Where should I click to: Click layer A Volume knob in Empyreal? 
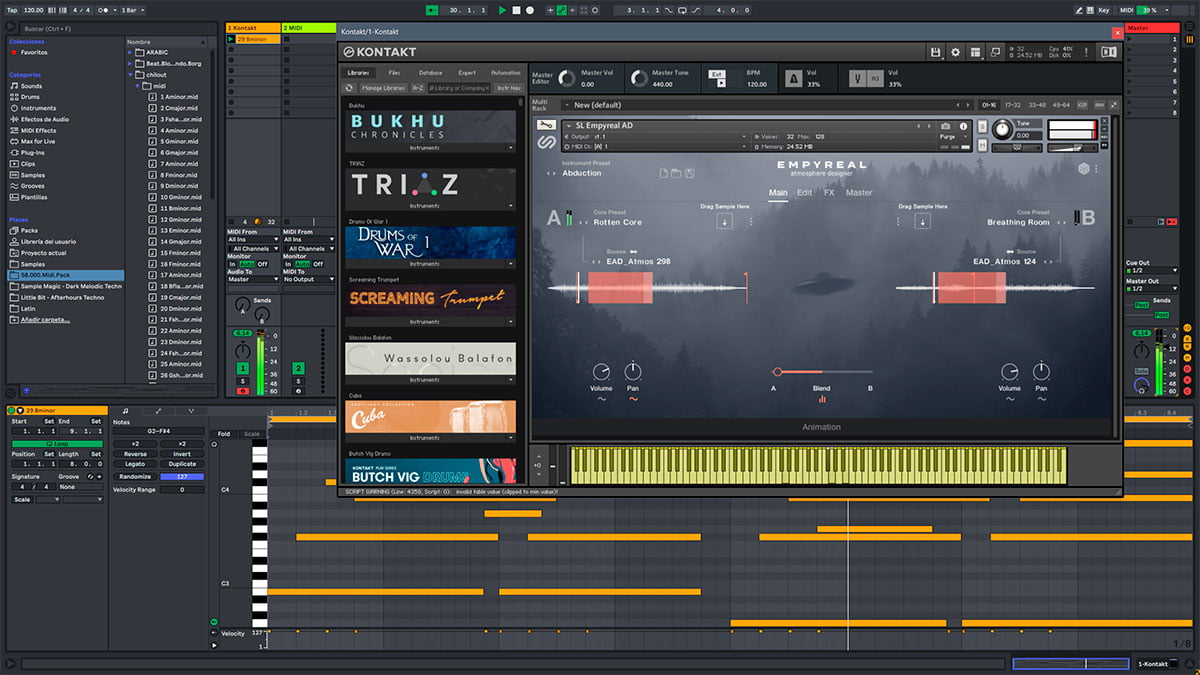point(601,372)
